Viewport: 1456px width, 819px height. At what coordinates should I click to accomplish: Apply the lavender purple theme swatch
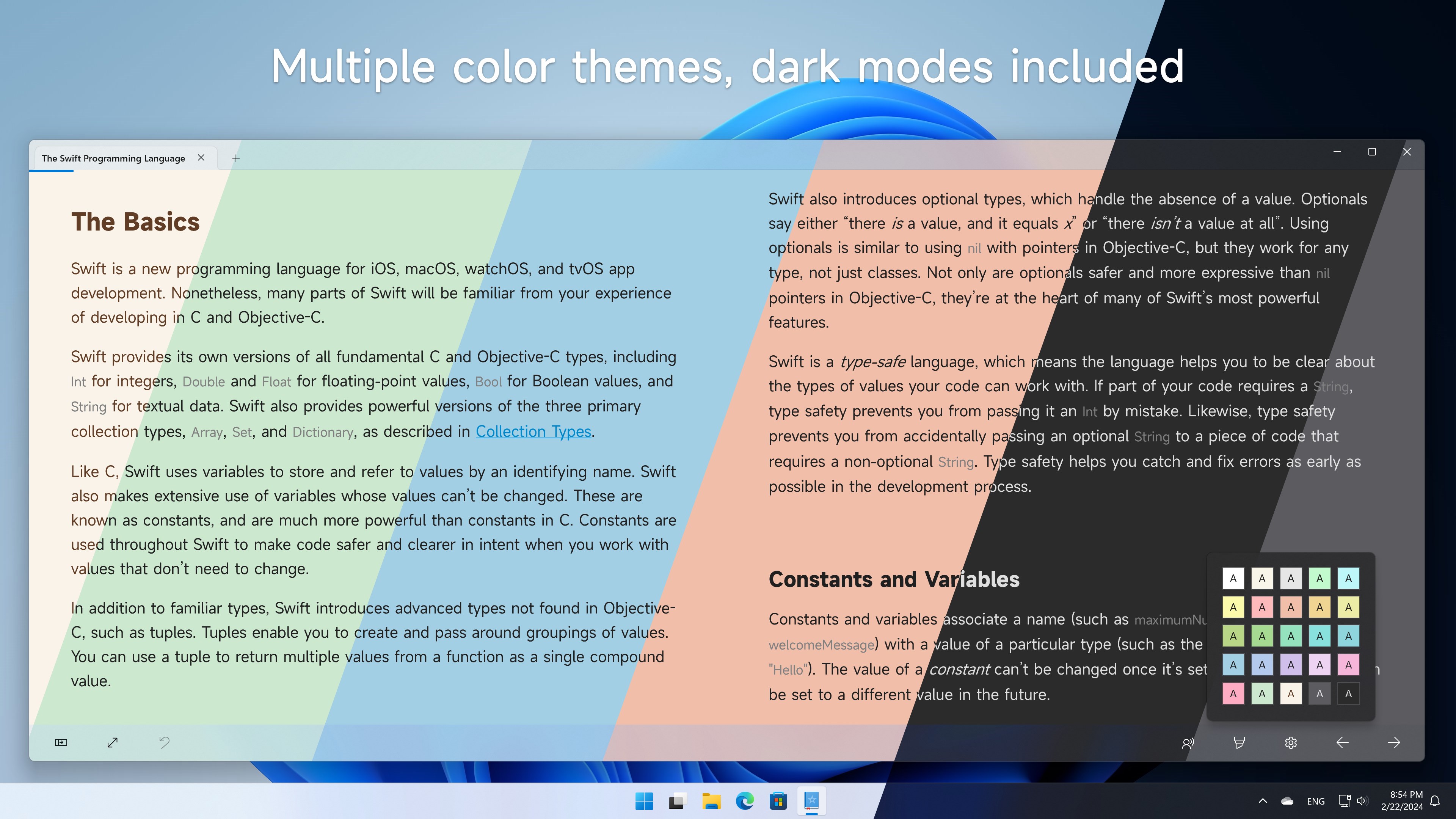pos(1290,665)
